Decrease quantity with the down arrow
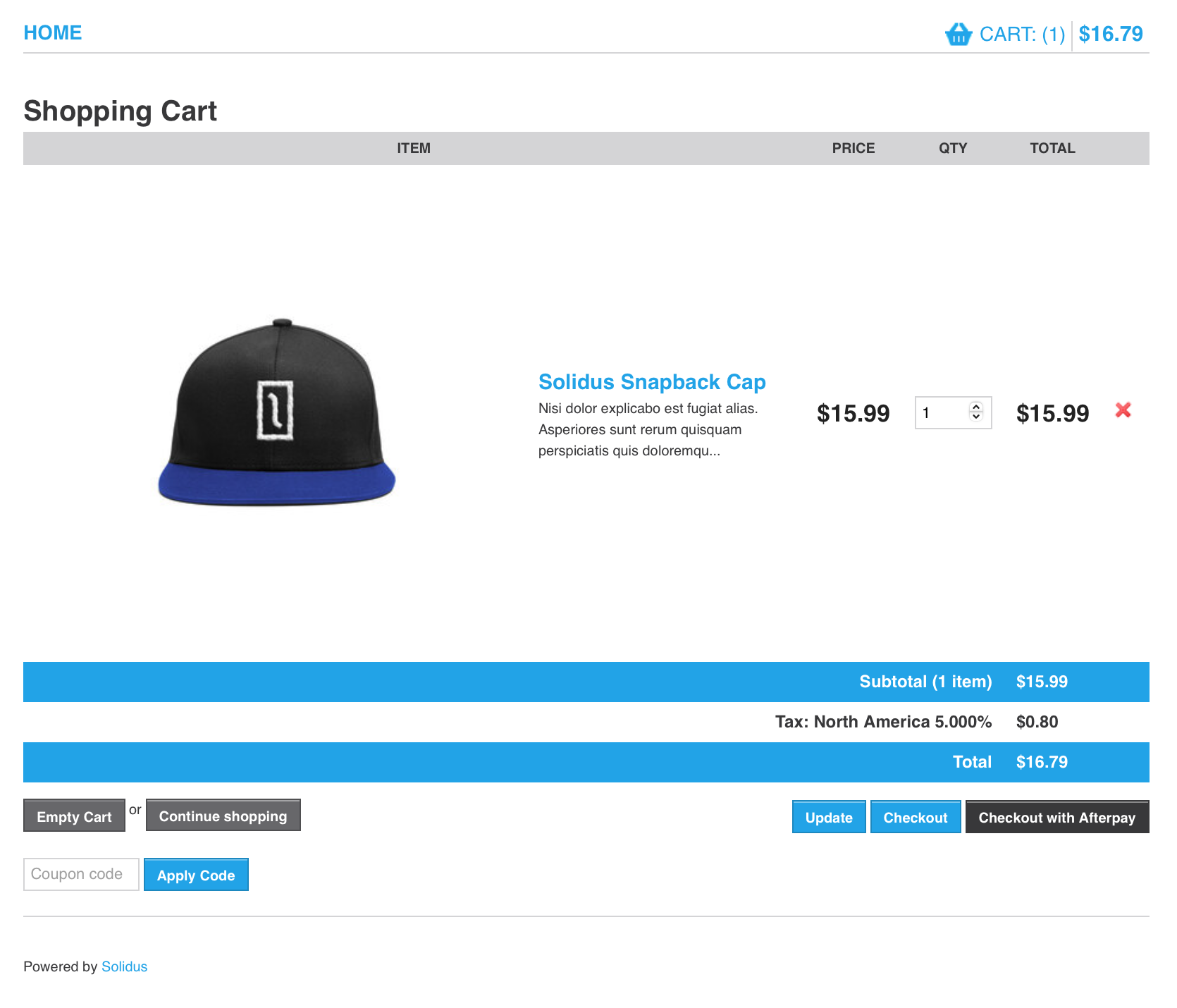This screenshot has width=1177, height=1008. 976,417
